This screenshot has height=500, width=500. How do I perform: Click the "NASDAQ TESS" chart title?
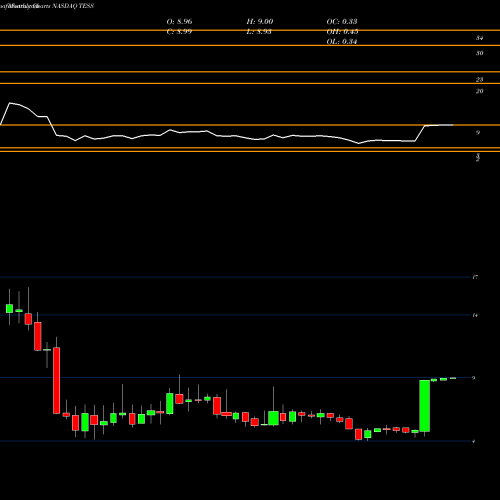(x=73, y=6)
